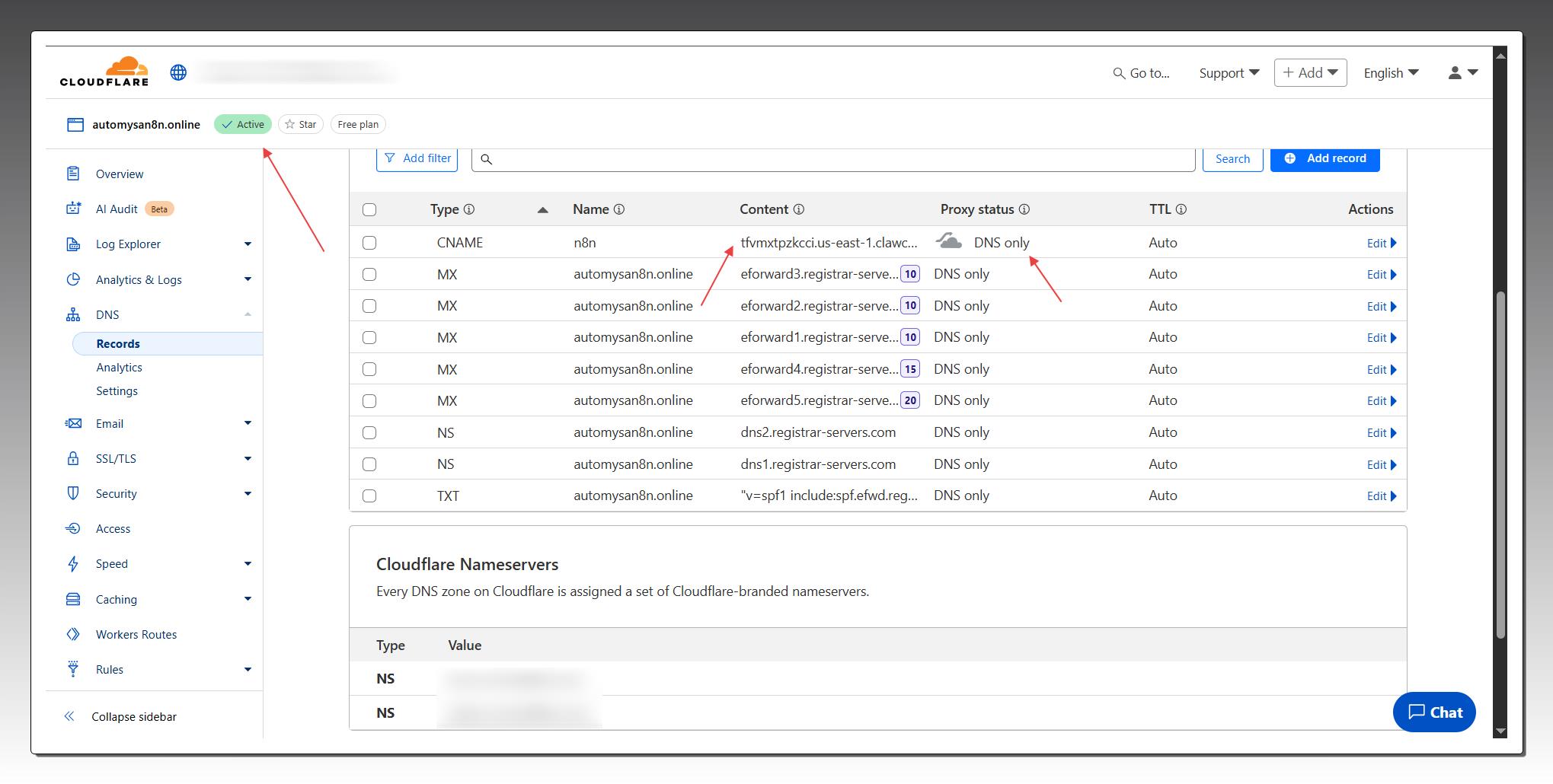Check the CNAME n8n record checkbox
This screenshot has height=784, width=1553.
click(x=369, y=243)
